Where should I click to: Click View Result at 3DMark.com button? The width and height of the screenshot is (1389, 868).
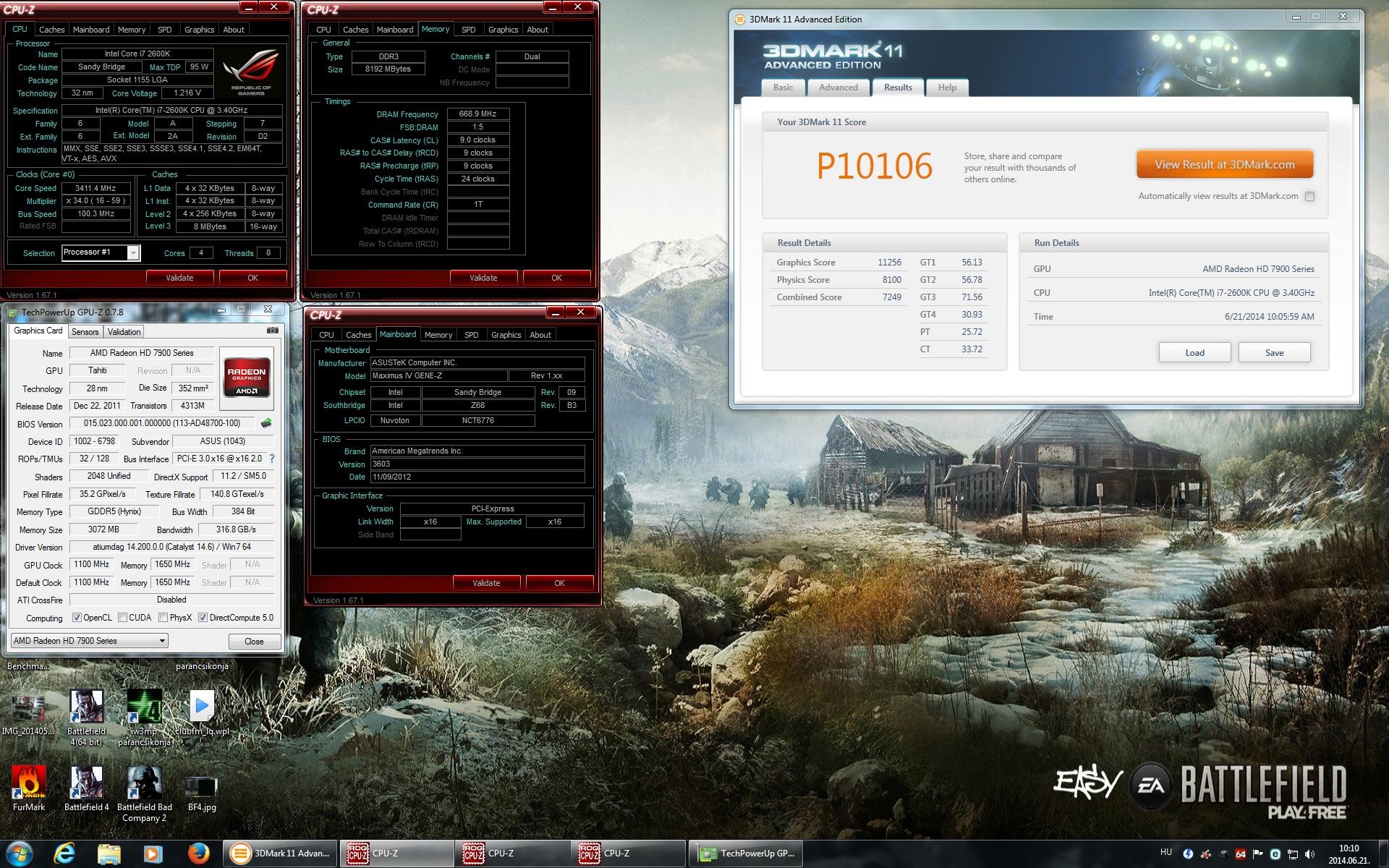1224,165
